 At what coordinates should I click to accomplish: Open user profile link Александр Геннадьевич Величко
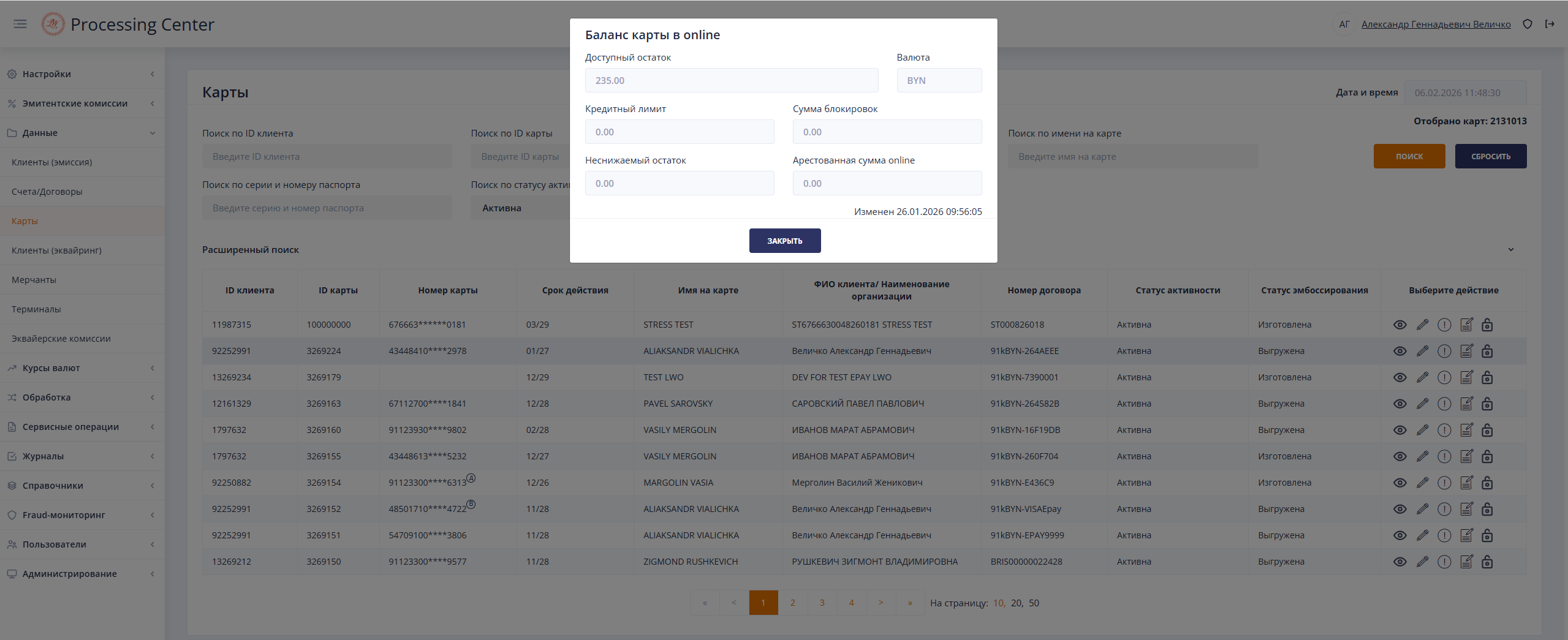click(1436, 24)
